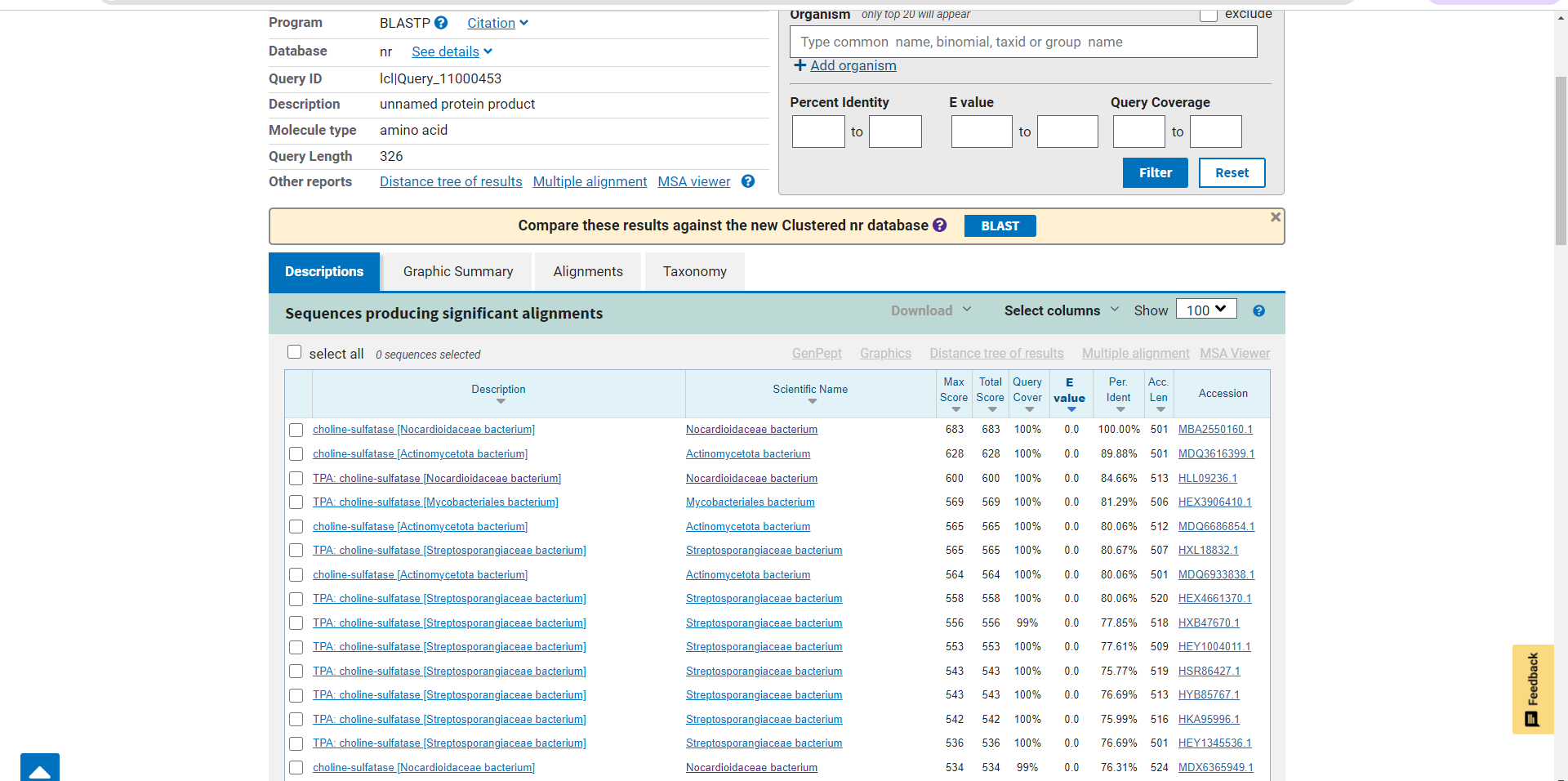Screen dimensions: 1568x781
Task: Click the E value maximum field
Action: coord(1067,132)
